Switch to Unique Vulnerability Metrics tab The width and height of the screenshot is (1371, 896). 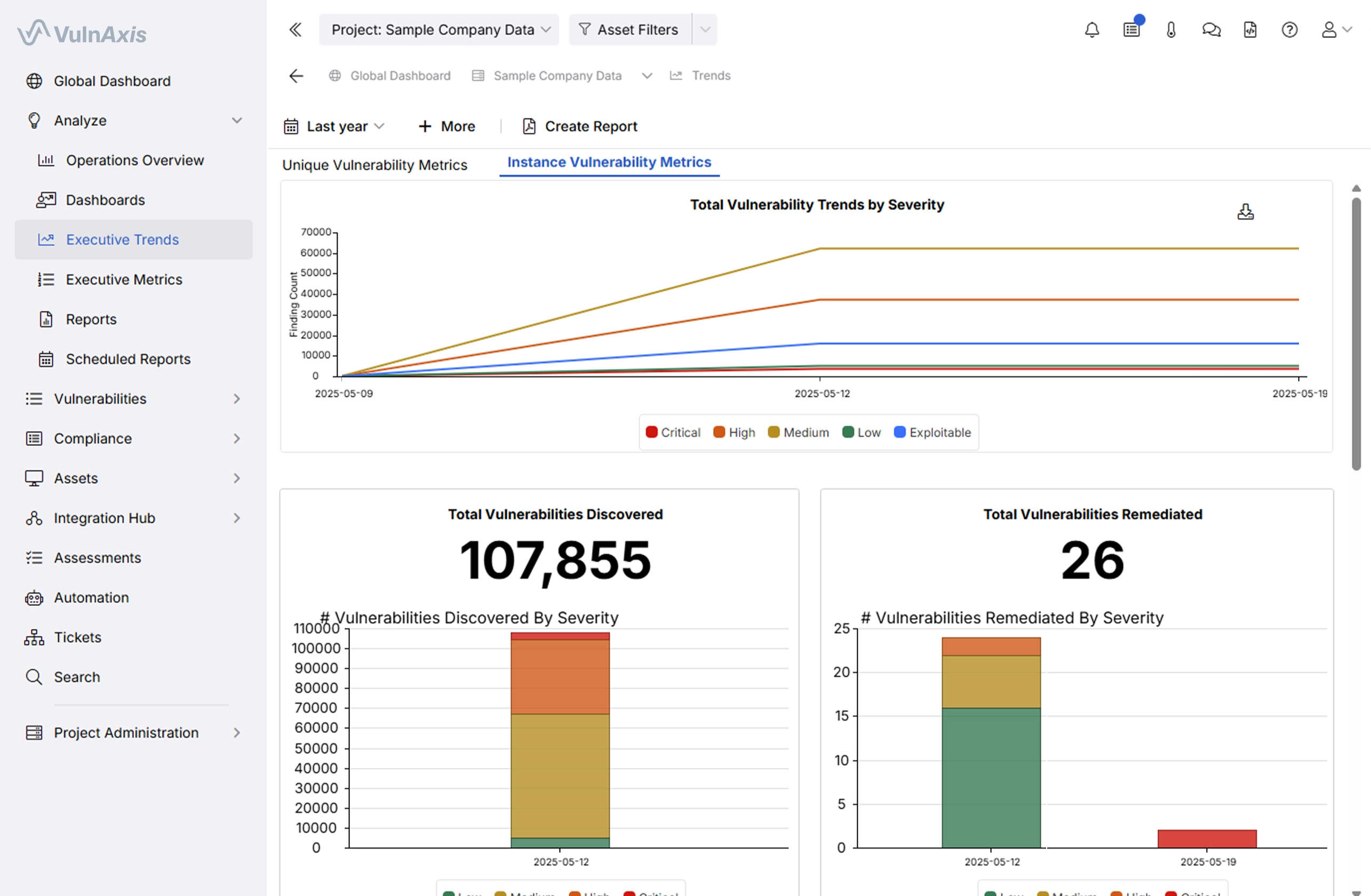pos(374,165)
